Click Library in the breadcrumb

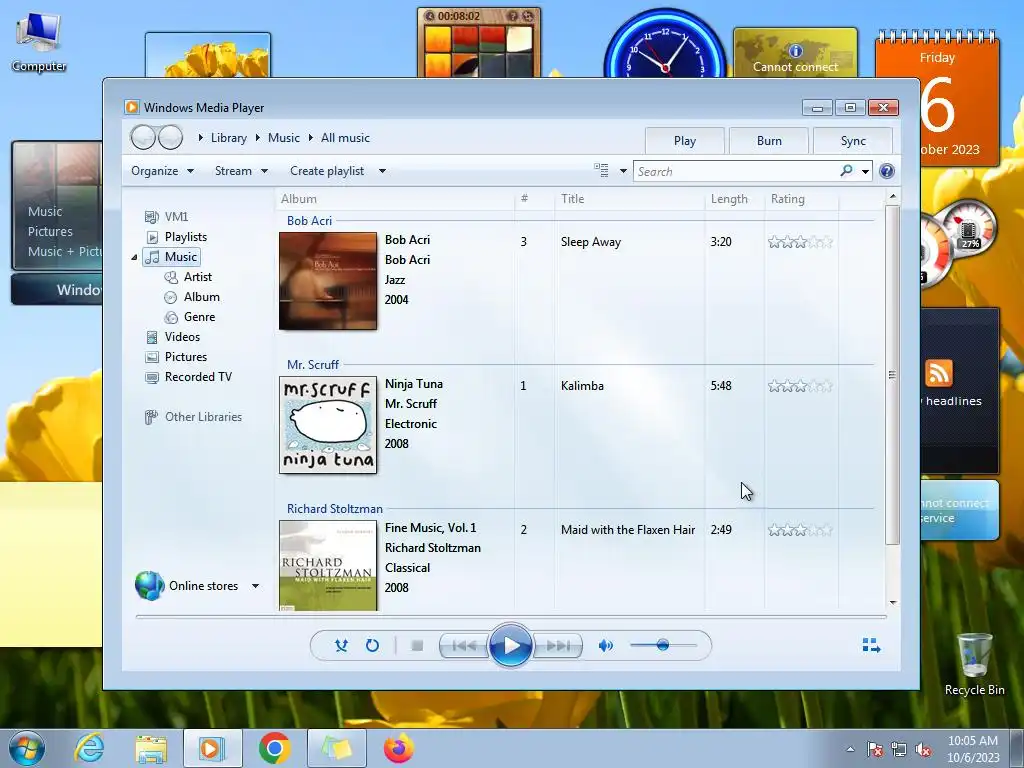(x=229, y=138)
